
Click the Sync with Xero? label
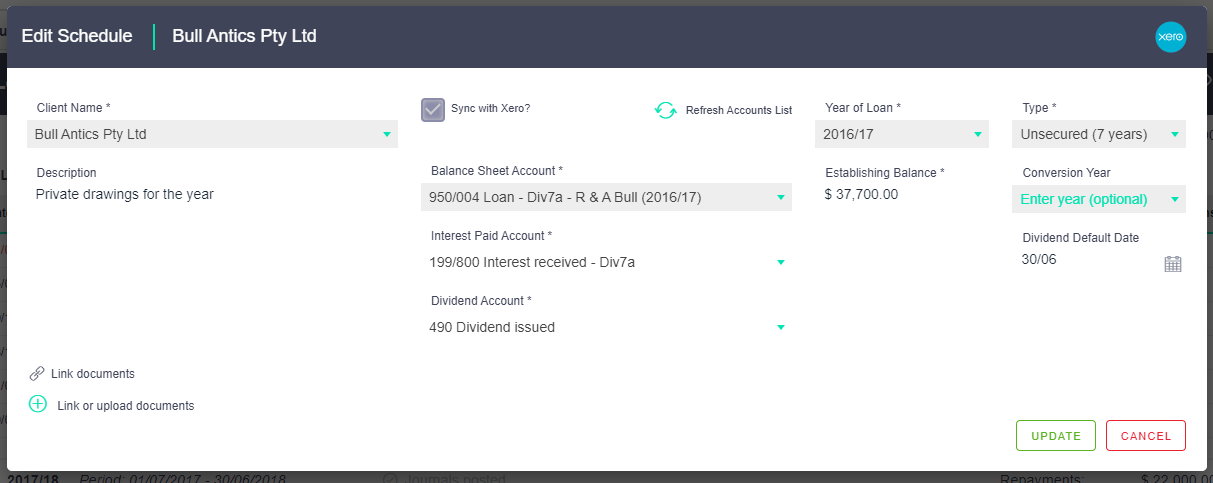(x=490, y=108)
